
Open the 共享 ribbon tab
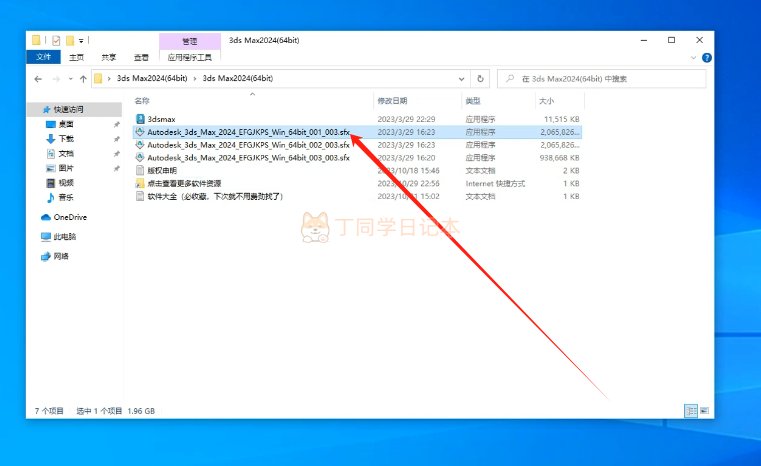pos(109,57)
